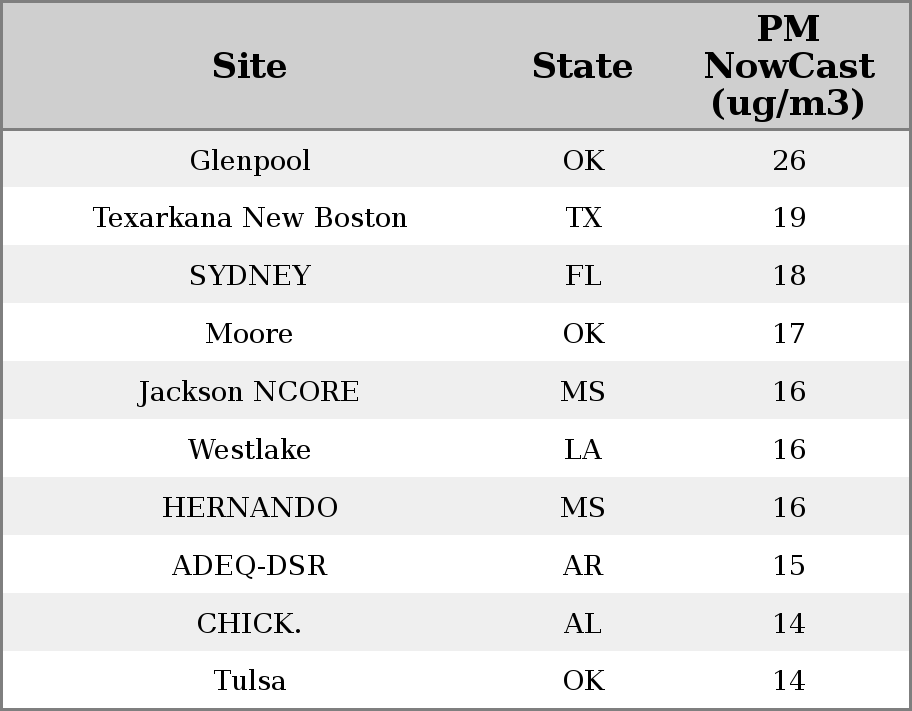
Task: Click the Site column header
Action: click(250, 66)
